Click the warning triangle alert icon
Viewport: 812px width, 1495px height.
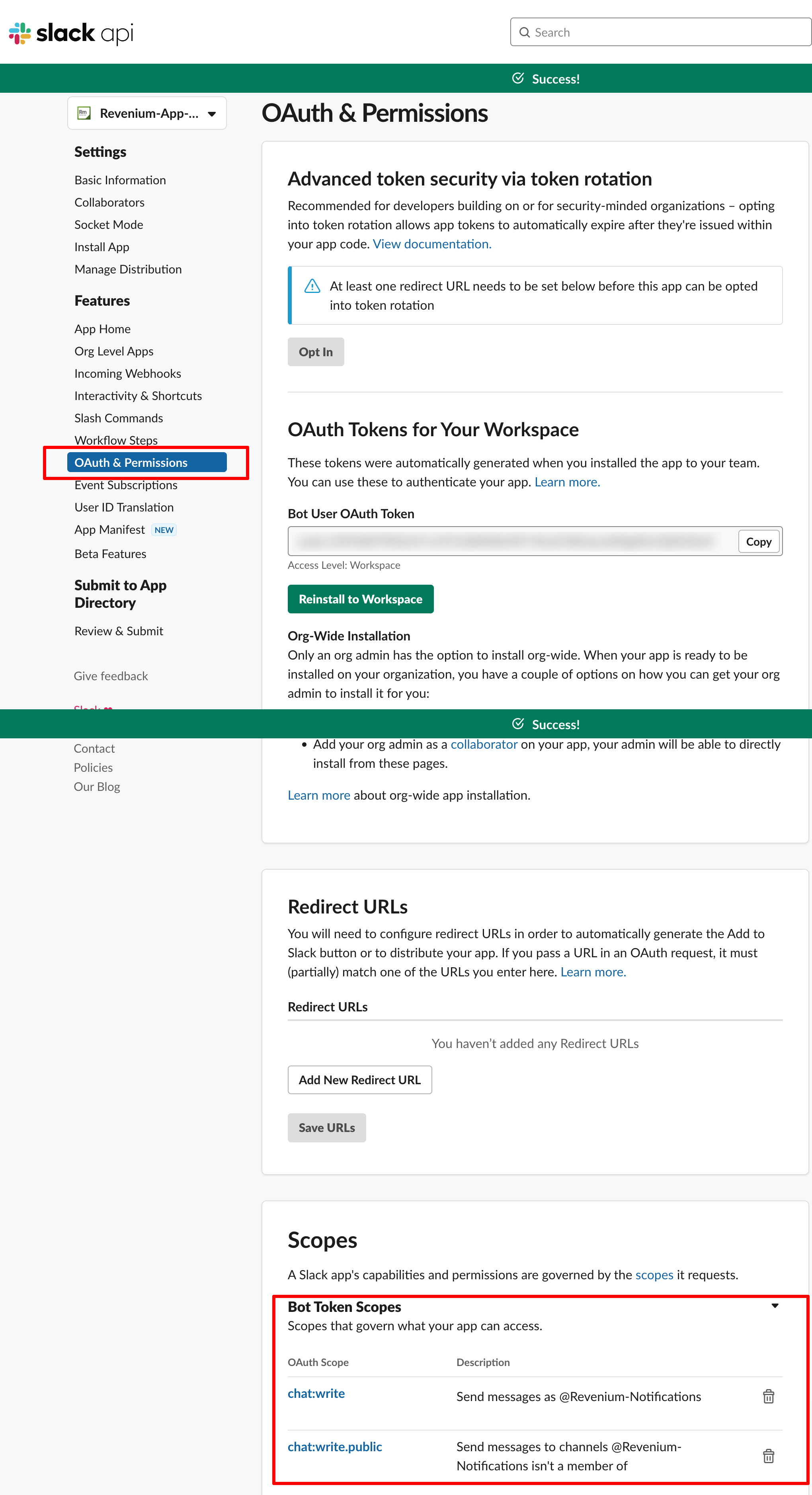[312, 286]
